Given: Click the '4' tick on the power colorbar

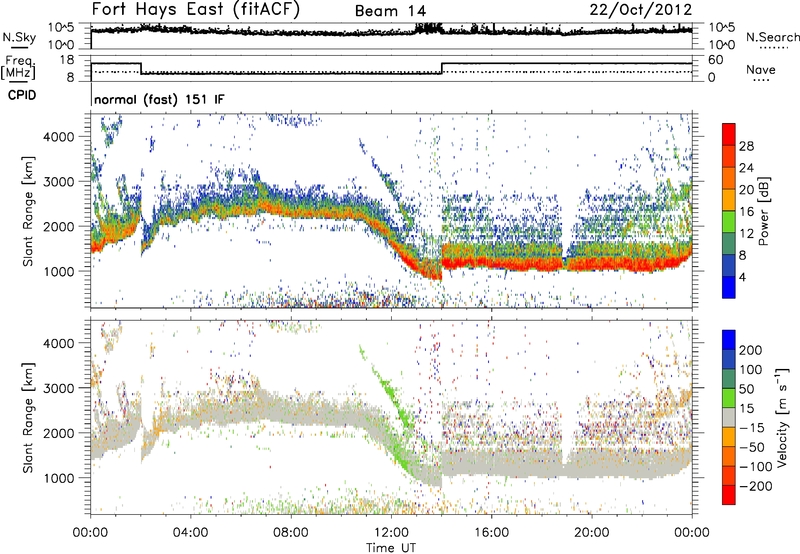Looking at the screenshot, I should (x=742, y=277).
